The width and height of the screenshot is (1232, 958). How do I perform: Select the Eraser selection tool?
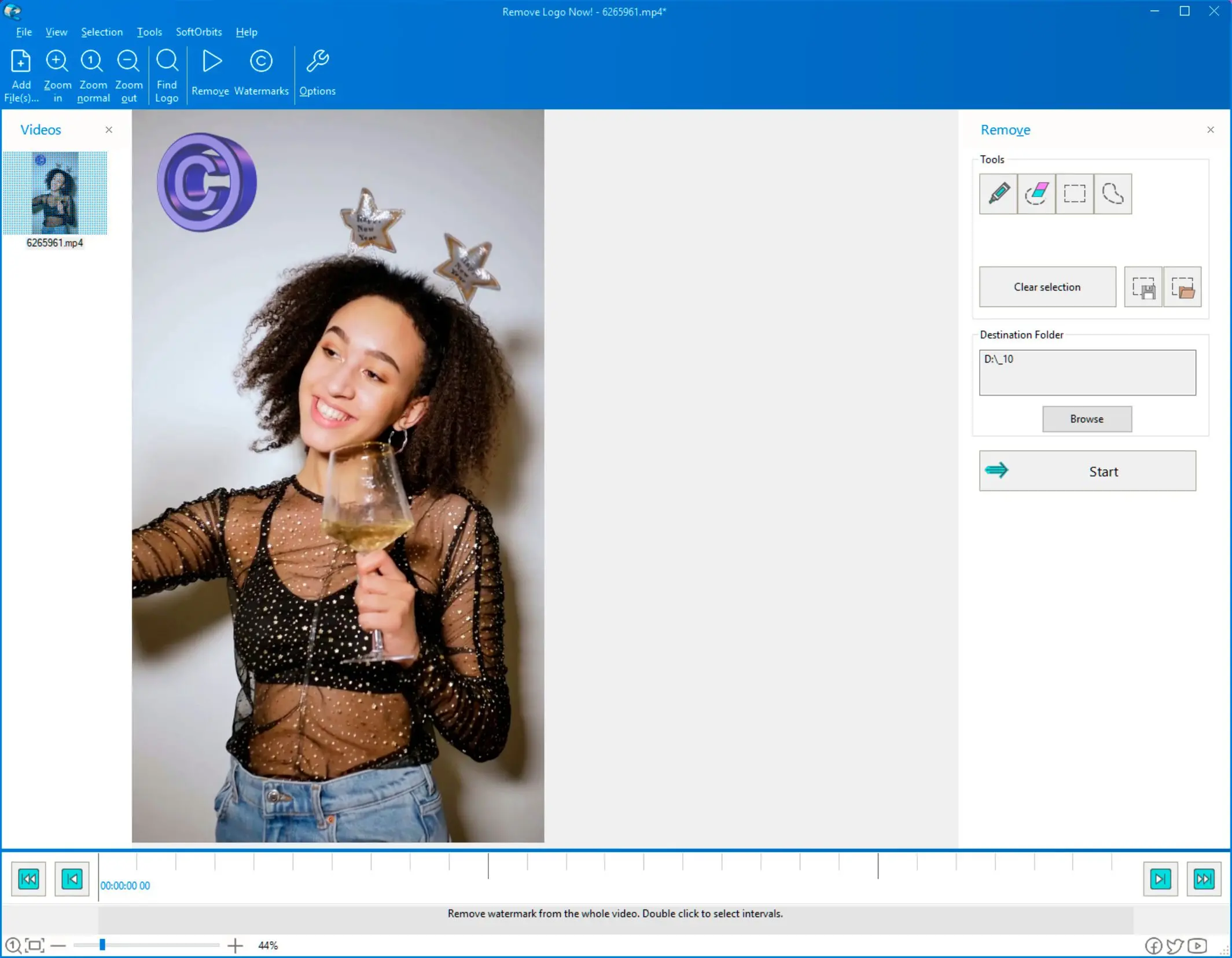[1037, 193]
